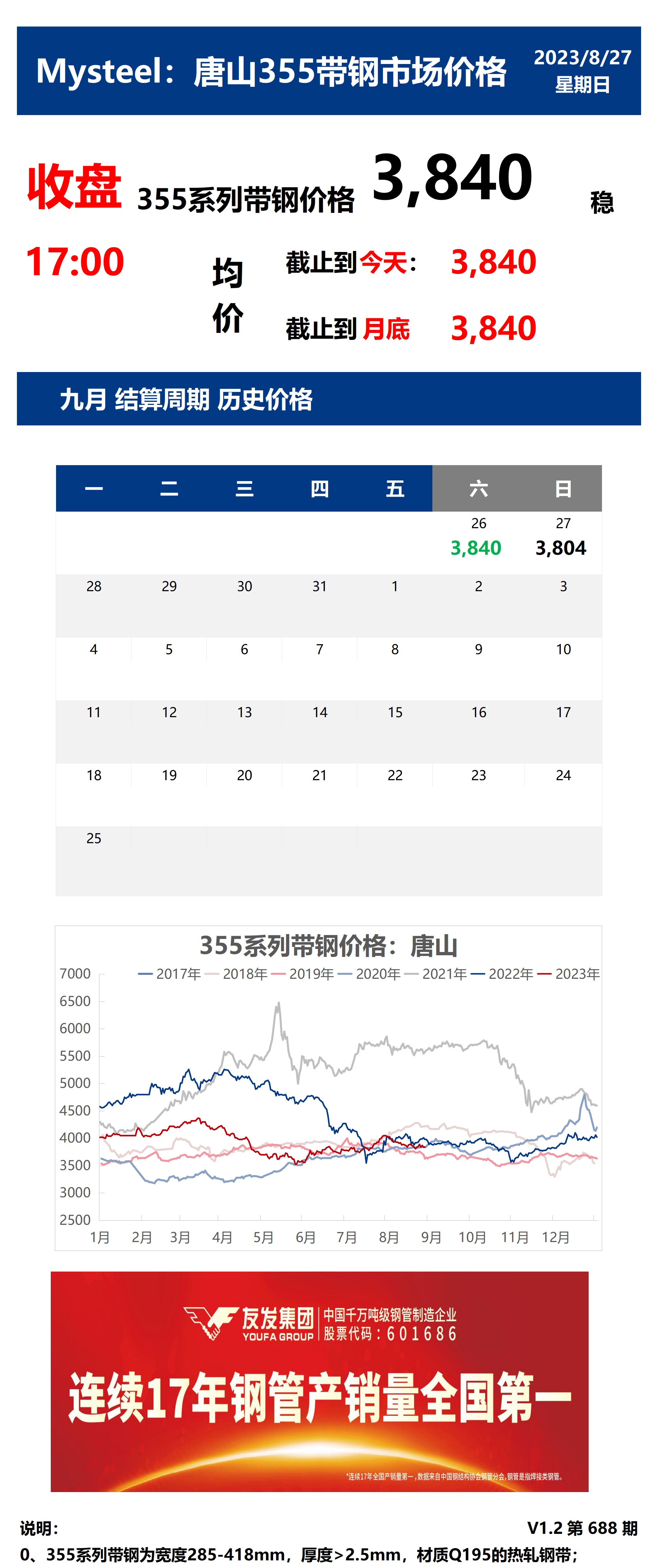Click the 四 (Thursday) column header
658x1568 pixels.
tap(320, 488)
